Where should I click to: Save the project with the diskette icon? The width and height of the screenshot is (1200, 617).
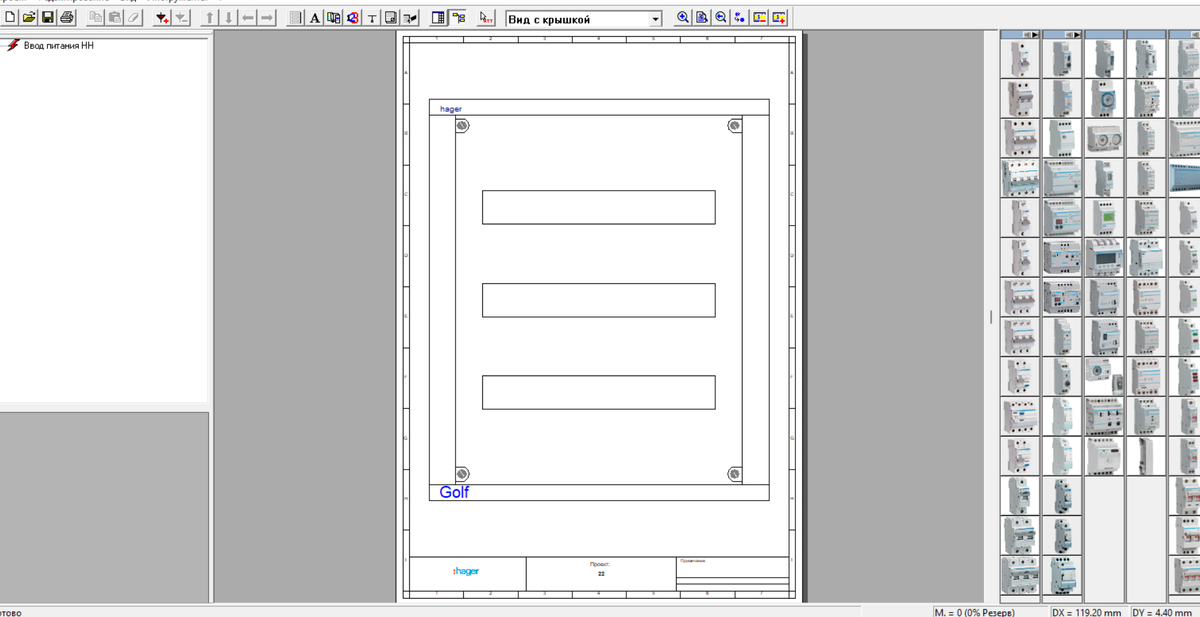(47, 18)
